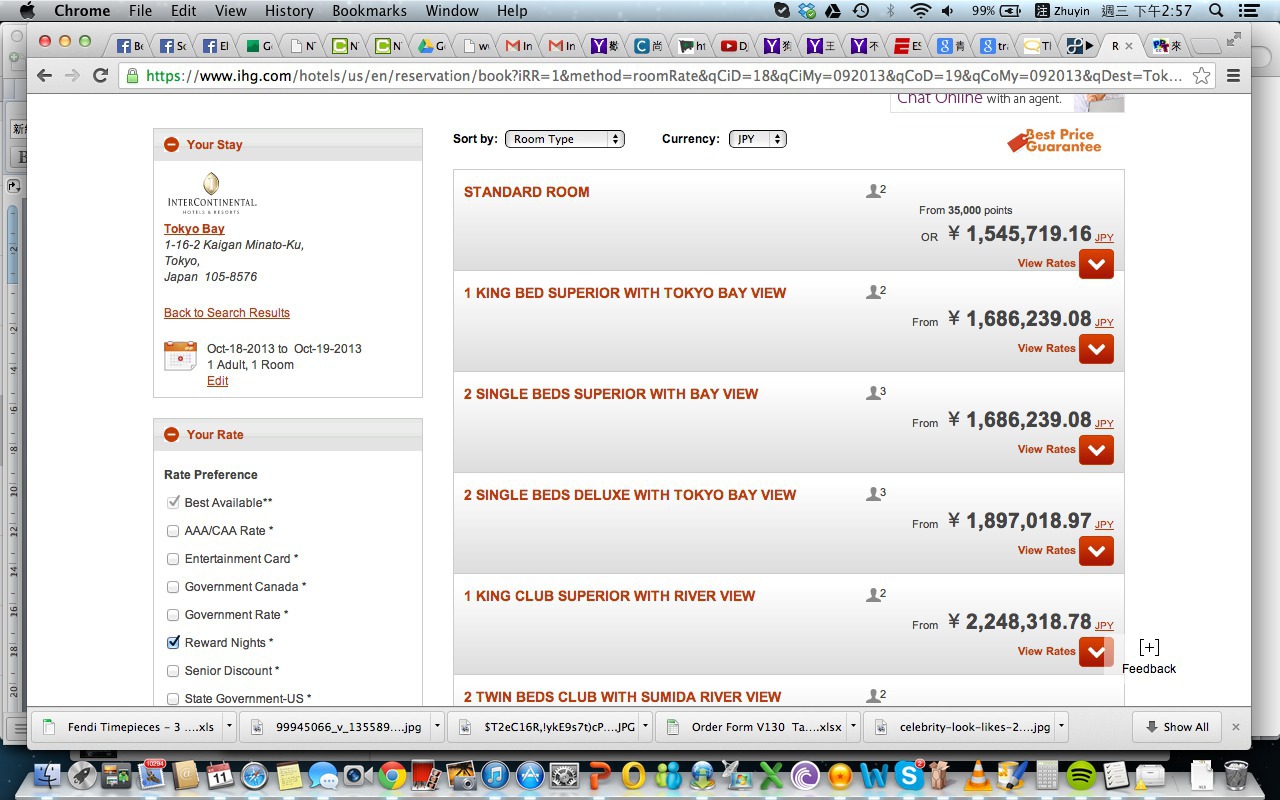This screenshot has width=1280, height=800.
Task: Collapse the Your Stay panel minus icon
Action: [171, 145]
